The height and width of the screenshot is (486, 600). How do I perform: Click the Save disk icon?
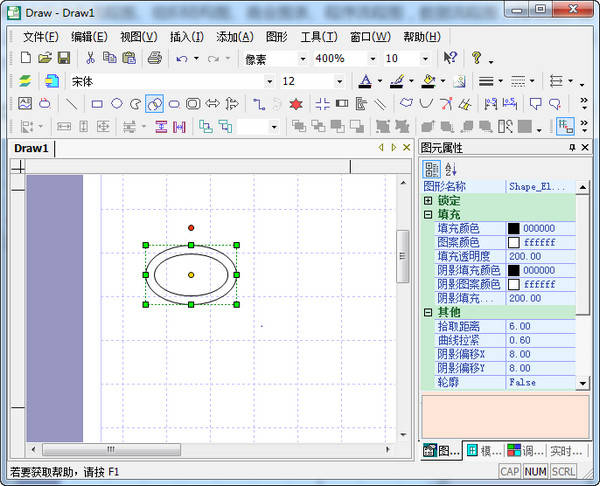pos(63,59)
